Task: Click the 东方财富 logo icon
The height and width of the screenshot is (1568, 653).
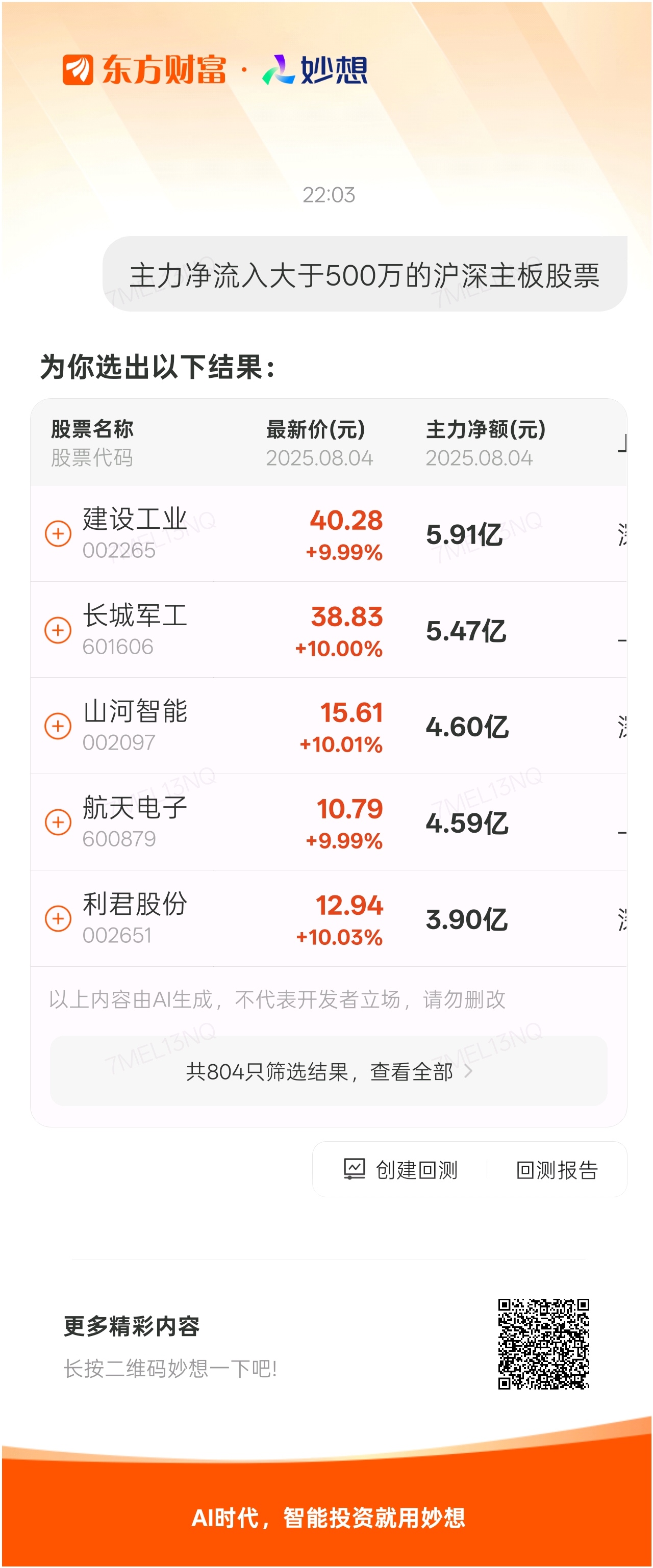Action: pyautogui.click(x=78, y=69)
